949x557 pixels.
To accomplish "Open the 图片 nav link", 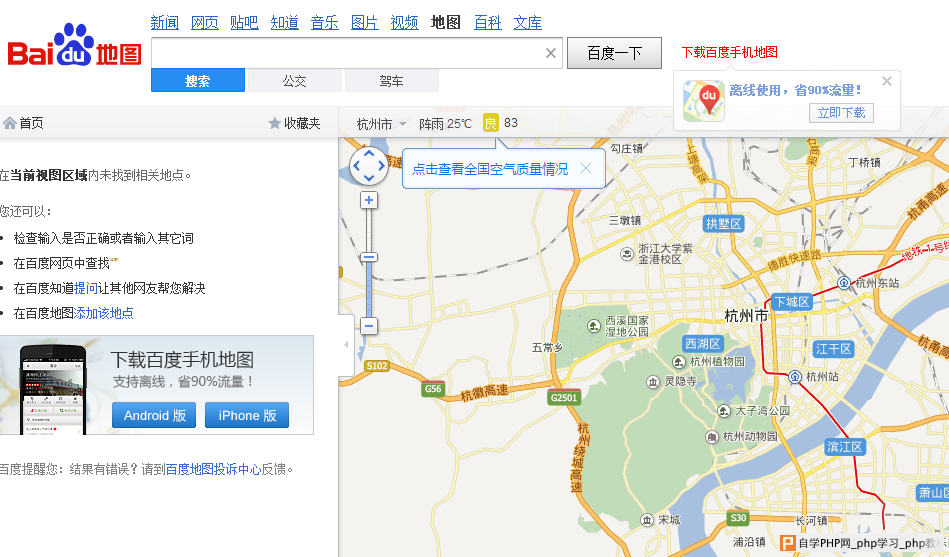I will (x=364, y=23).
